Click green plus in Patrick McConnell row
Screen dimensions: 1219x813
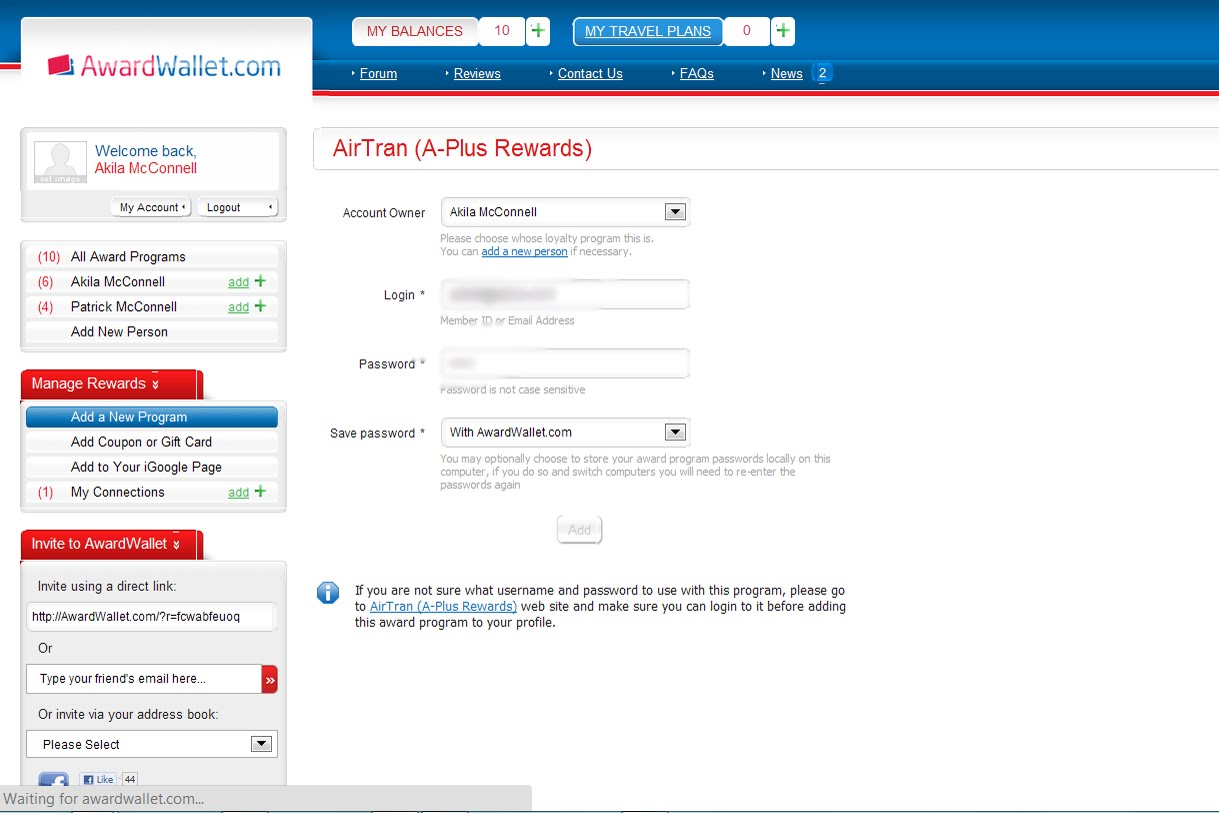[260, 306]
